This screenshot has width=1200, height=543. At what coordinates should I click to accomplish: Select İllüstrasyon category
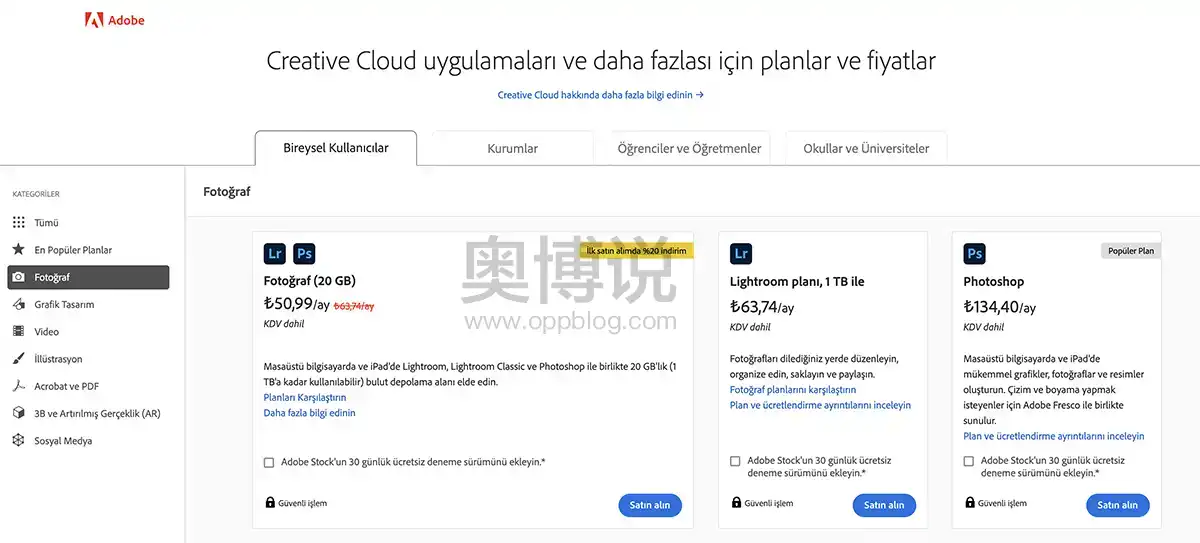click(x=58, y=359)
